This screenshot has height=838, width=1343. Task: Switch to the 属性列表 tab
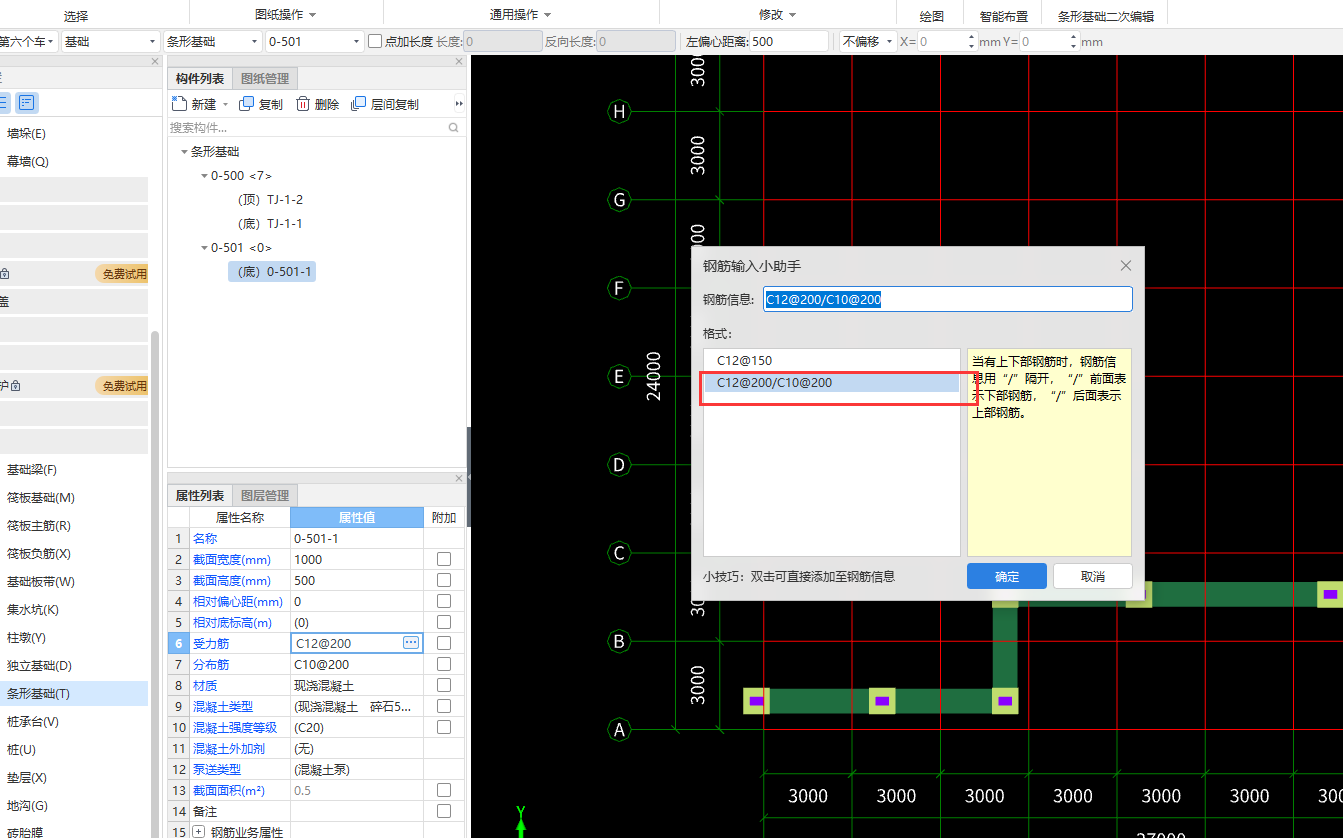click(x=200, y=495)
